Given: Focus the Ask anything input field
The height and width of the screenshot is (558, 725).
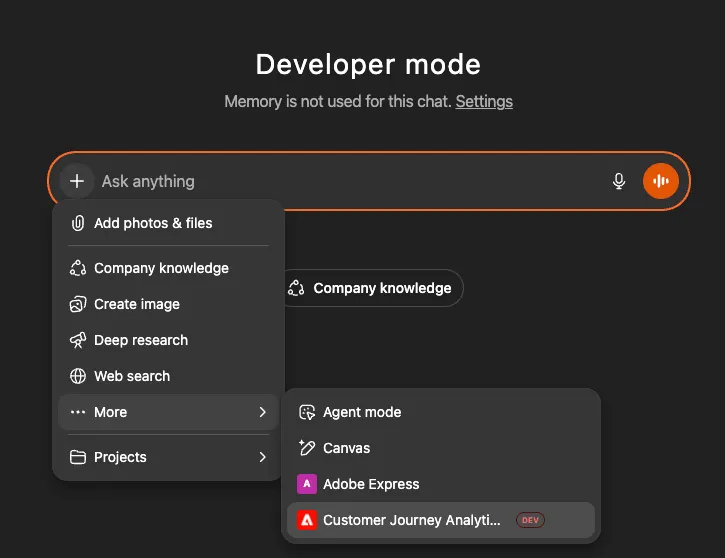Looking at the screenshot, I should pyautogui.click(x=351, y=181).
